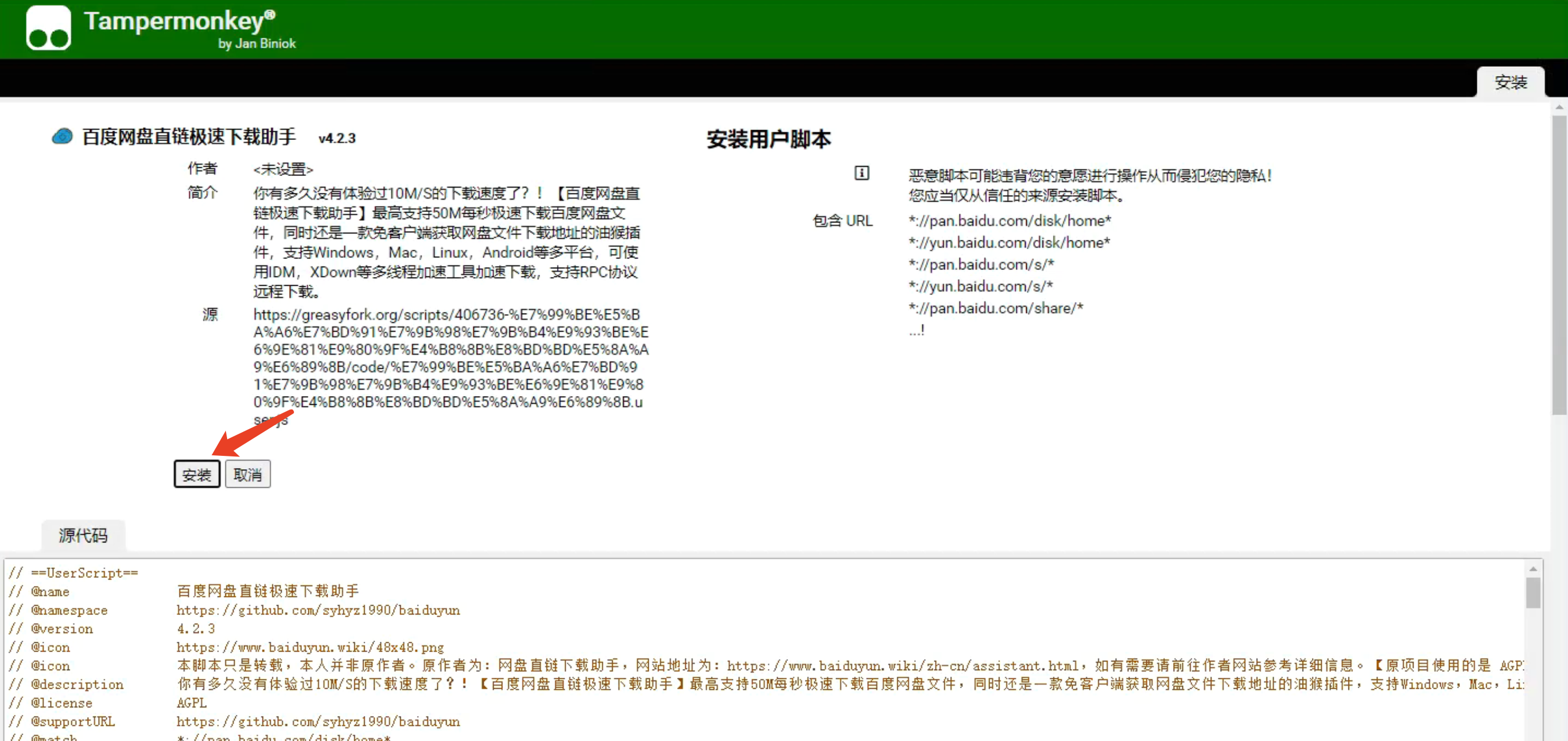
Task: Open the 安装 tab at top right
Action: pos(1510,82)
